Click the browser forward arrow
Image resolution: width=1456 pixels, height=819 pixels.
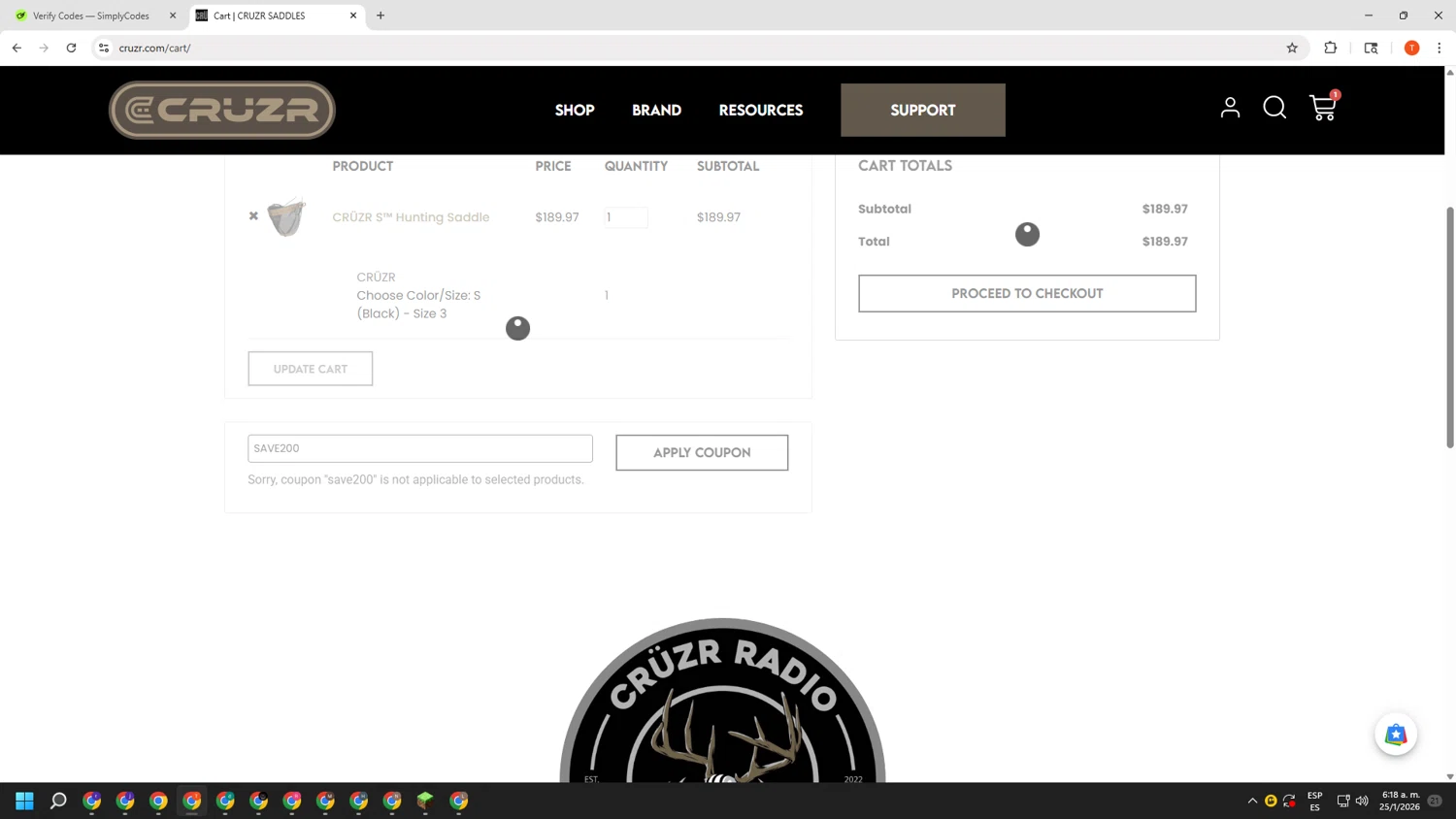44,48
